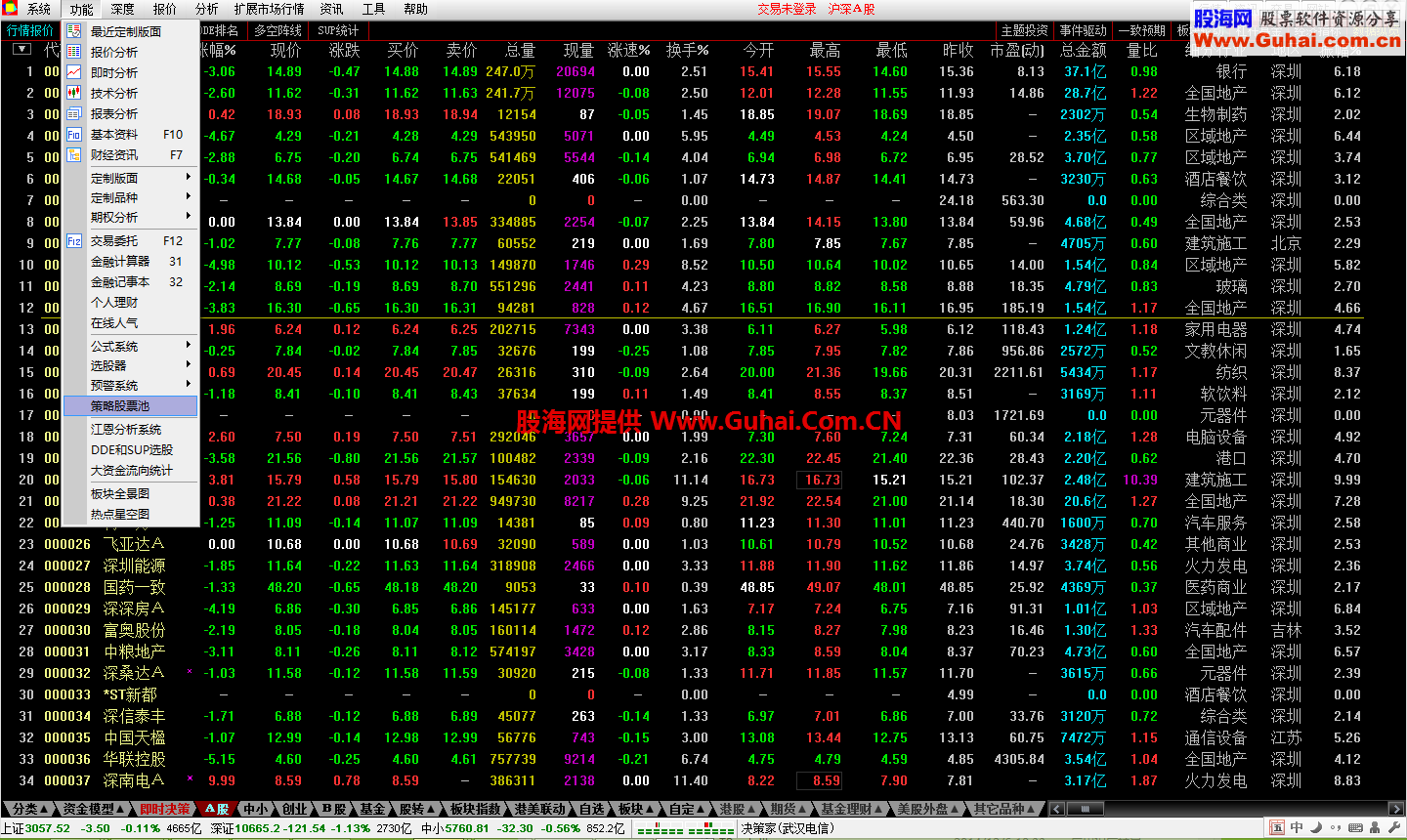Switch to the 事件驱动 tab
Screen dimensions: 1407x840
1084,30
